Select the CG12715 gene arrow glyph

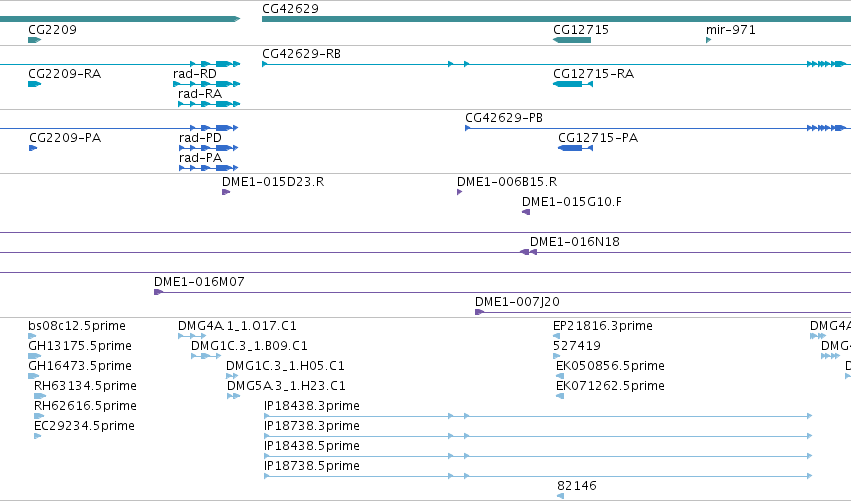click(572, 40)
